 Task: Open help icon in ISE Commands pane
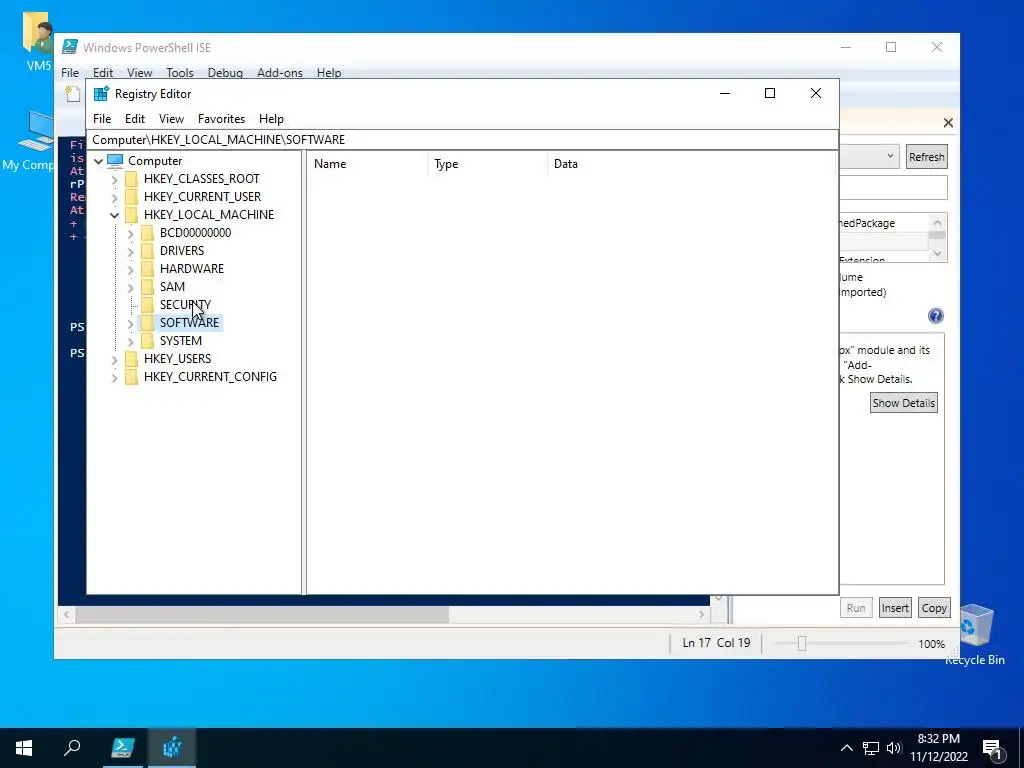(935, 316)
